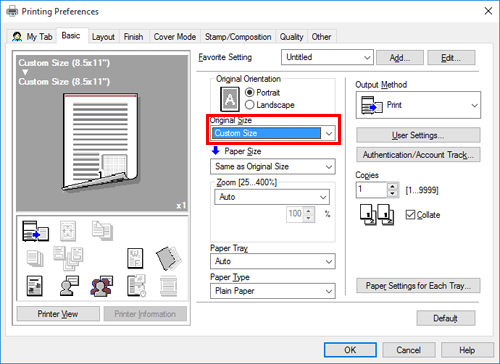The image size is (500, 364).
Task: Open User Settings...
Action: point(418,135)
